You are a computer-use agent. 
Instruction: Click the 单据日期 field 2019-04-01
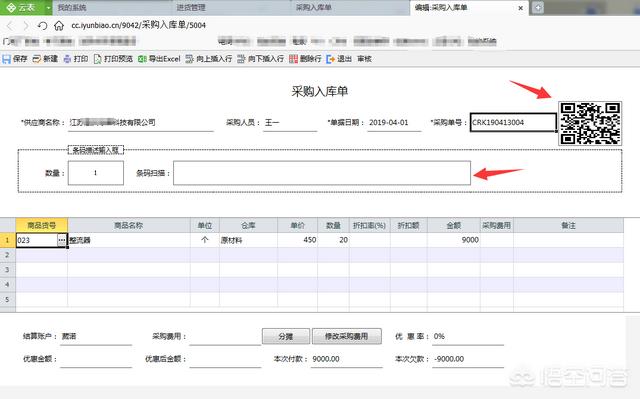pyautogui.click(x=394, y=122)
